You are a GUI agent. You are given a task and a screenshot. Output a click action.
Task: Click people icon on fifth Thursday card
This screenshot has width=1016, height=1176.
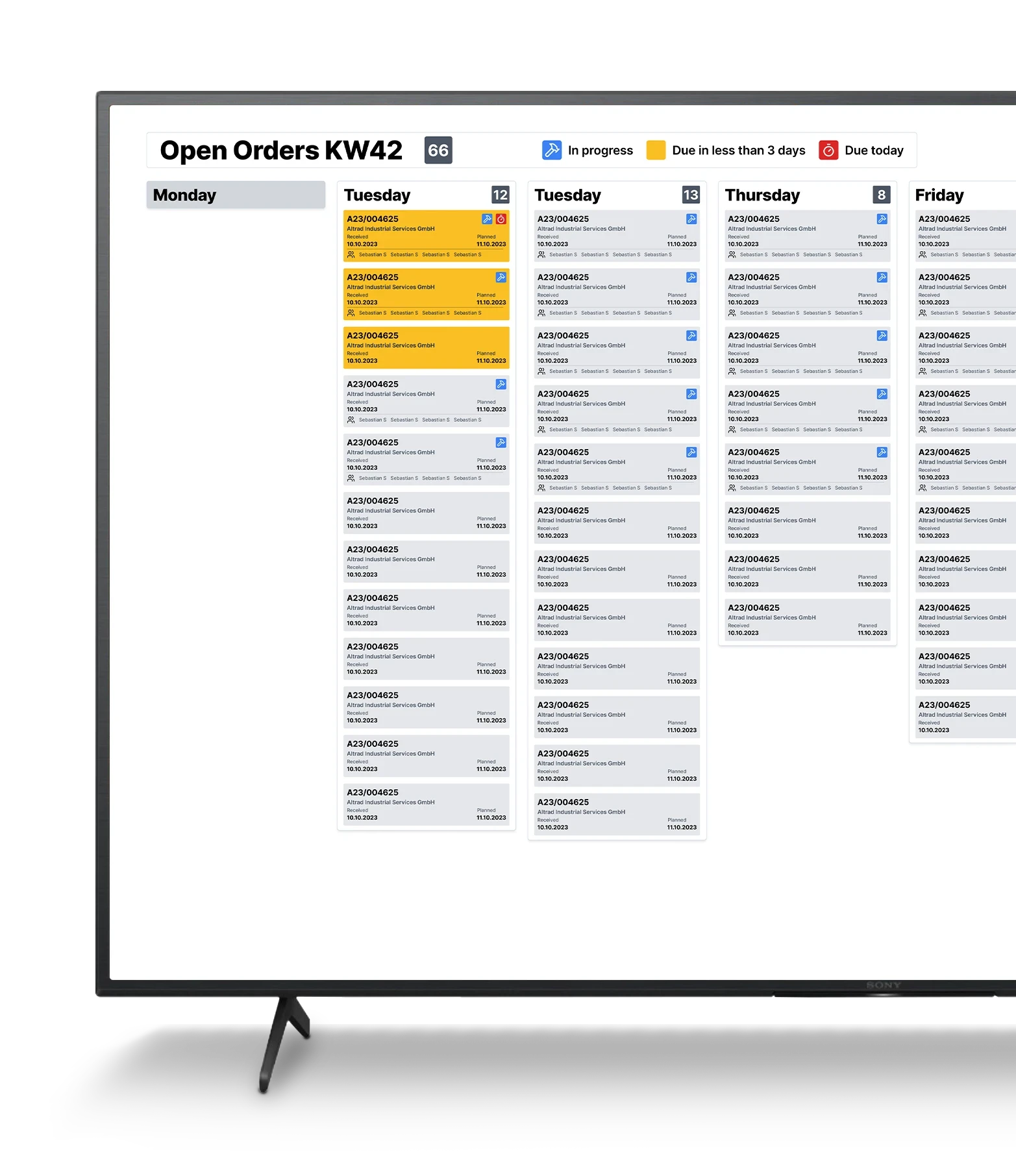pyautogui.click(x=732, y=488)
